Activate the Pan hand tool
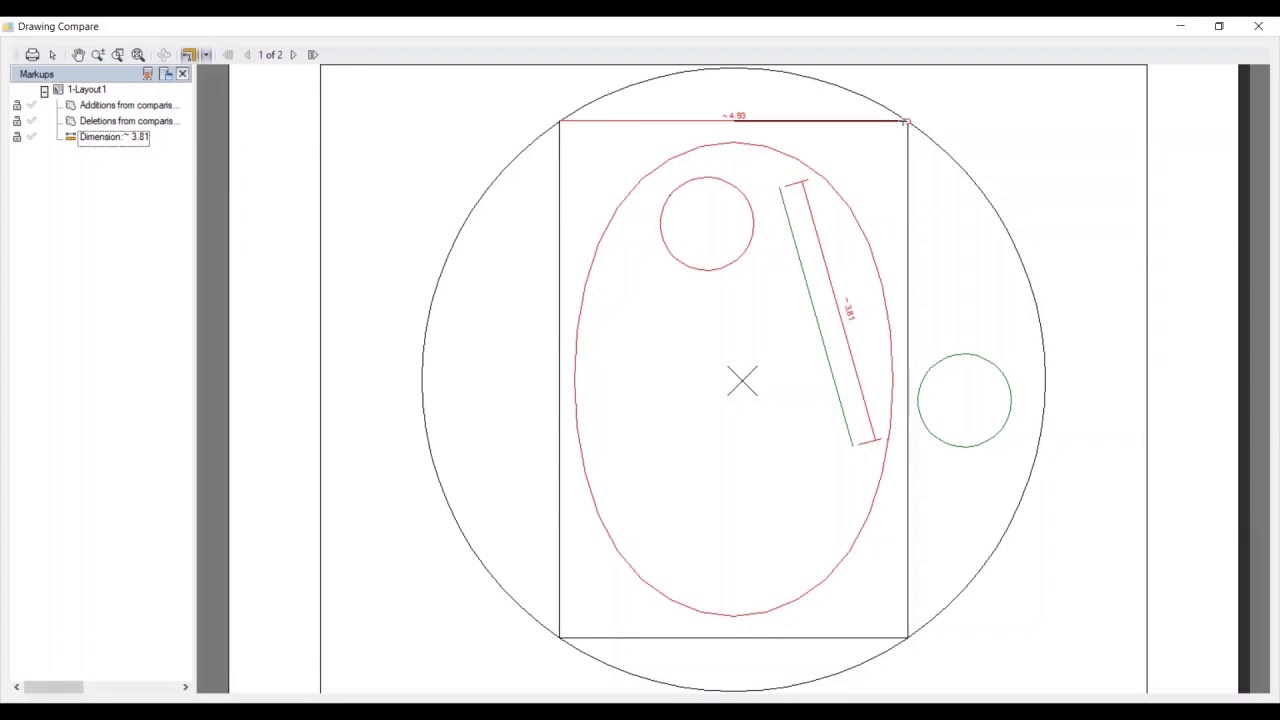Viewport: 1280px width, 720px height. tap(78, 55)
